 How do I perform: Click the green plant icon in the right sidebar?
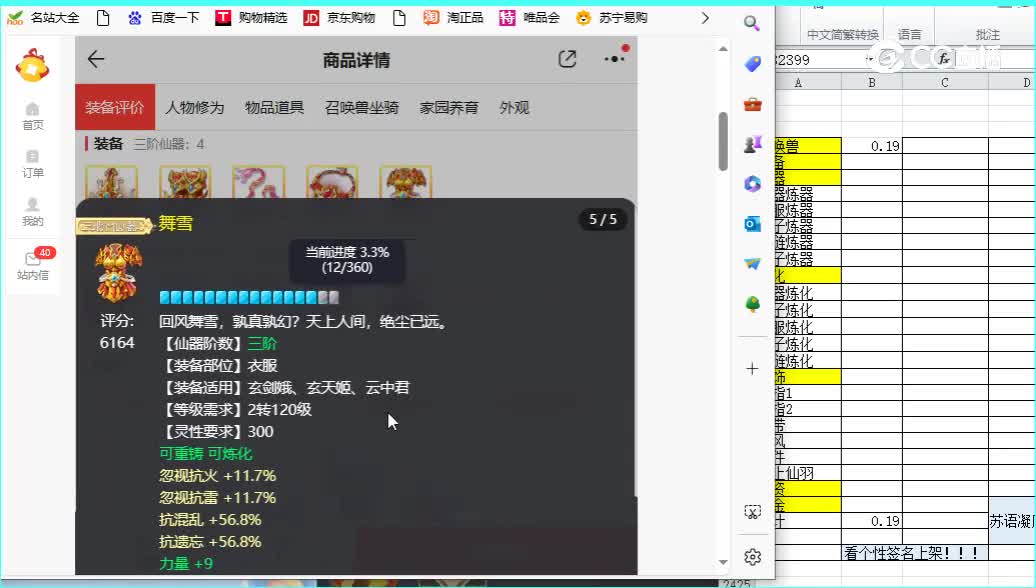click(x=752, y=303)
